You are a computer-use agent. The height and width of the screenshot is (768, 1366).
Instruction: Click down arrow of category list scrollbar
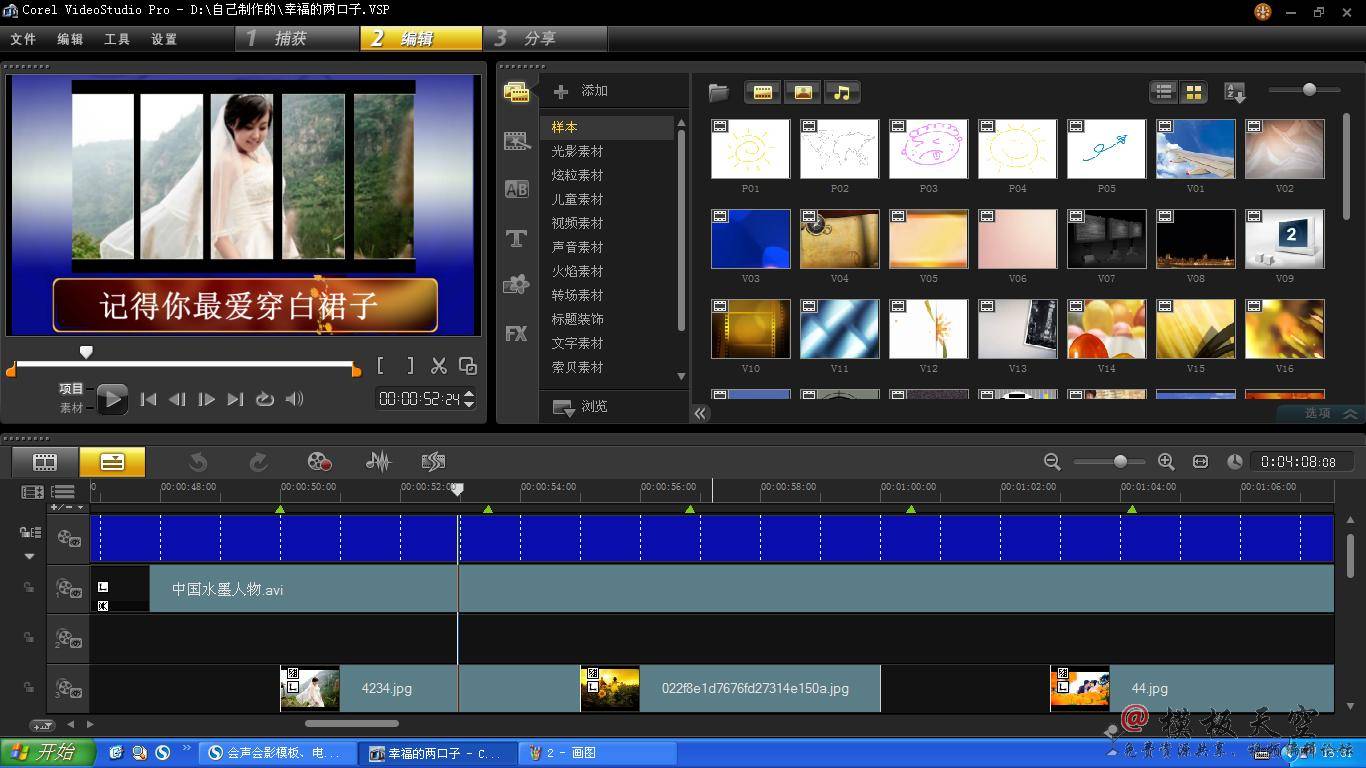[x=682, y=377]
